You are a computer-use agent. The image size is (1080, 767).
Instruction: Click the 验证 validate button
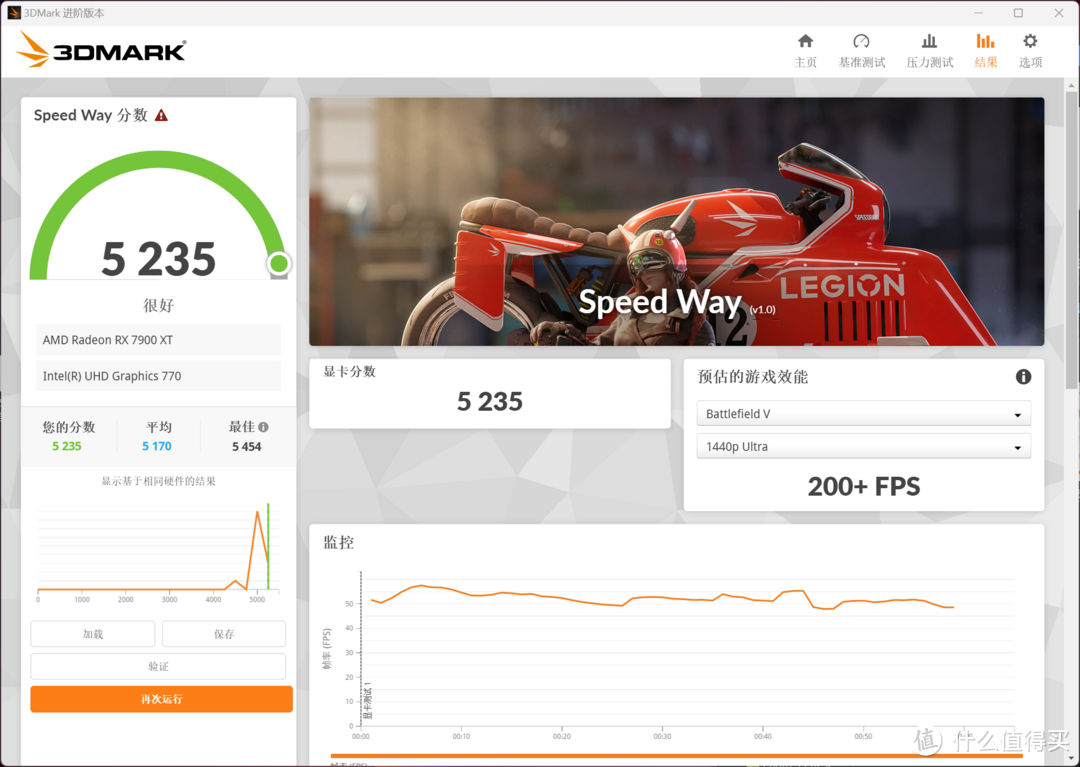coord(158,666)
